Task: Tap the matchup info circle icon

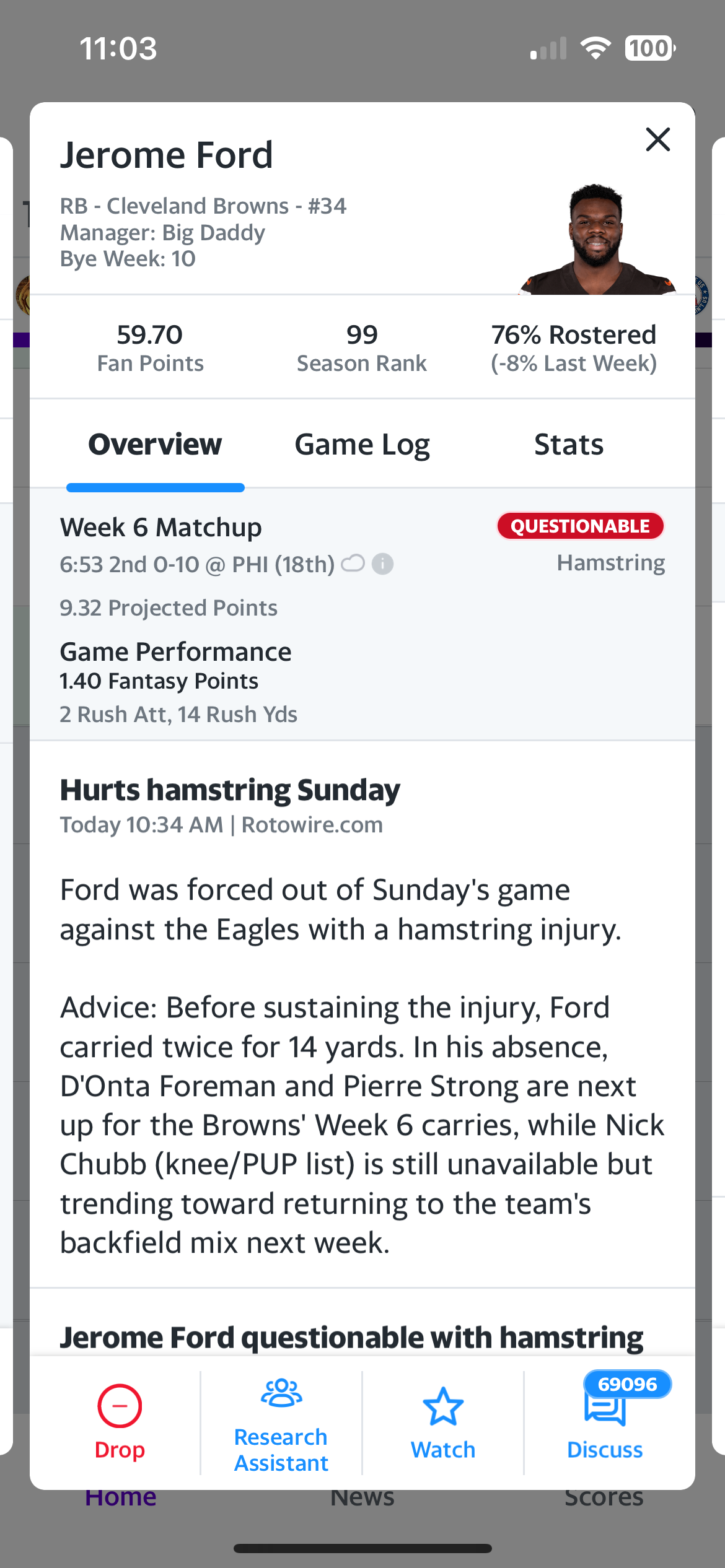Action: [x=383, y=564]
